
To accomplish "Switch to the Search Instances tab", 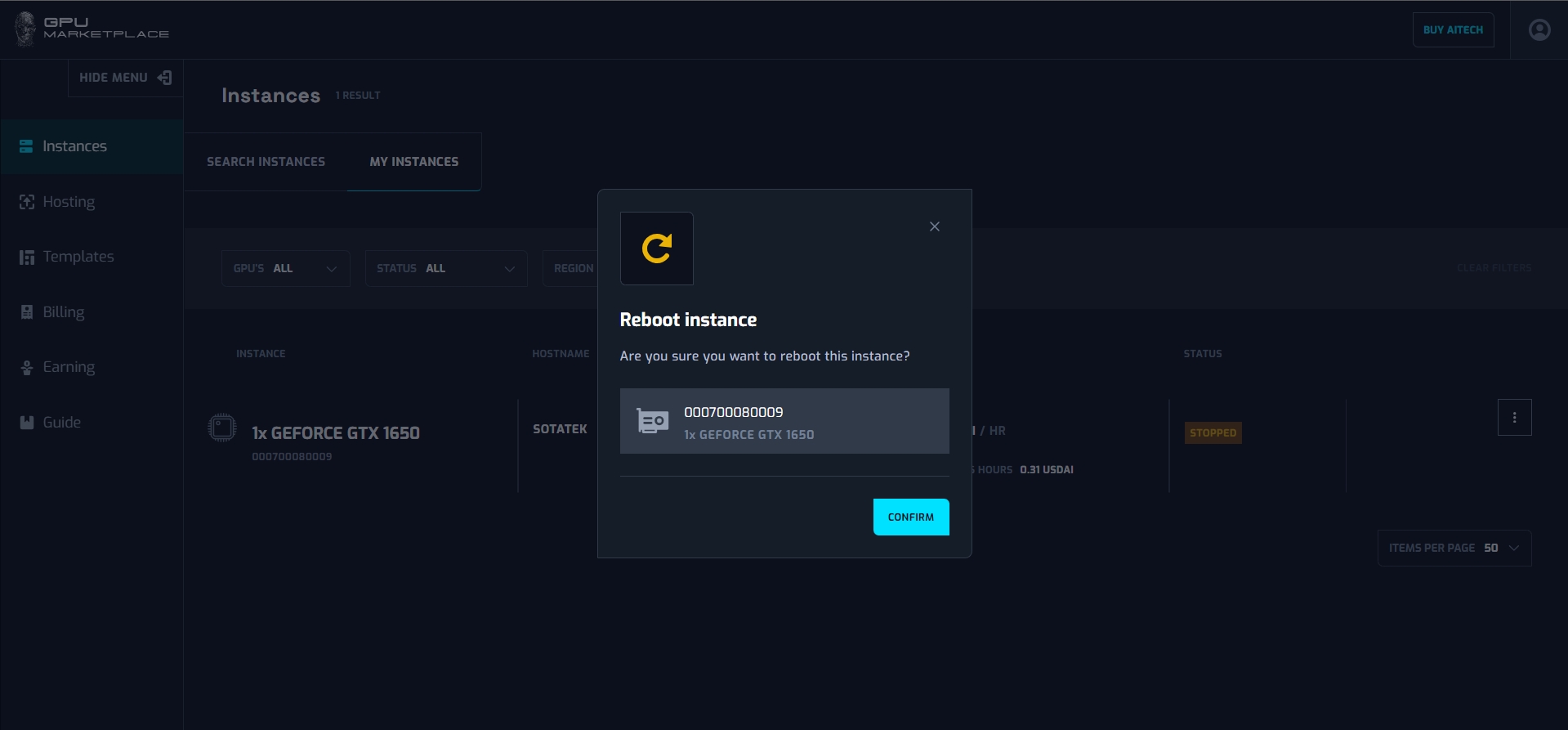I will click(x=266, y=162).
